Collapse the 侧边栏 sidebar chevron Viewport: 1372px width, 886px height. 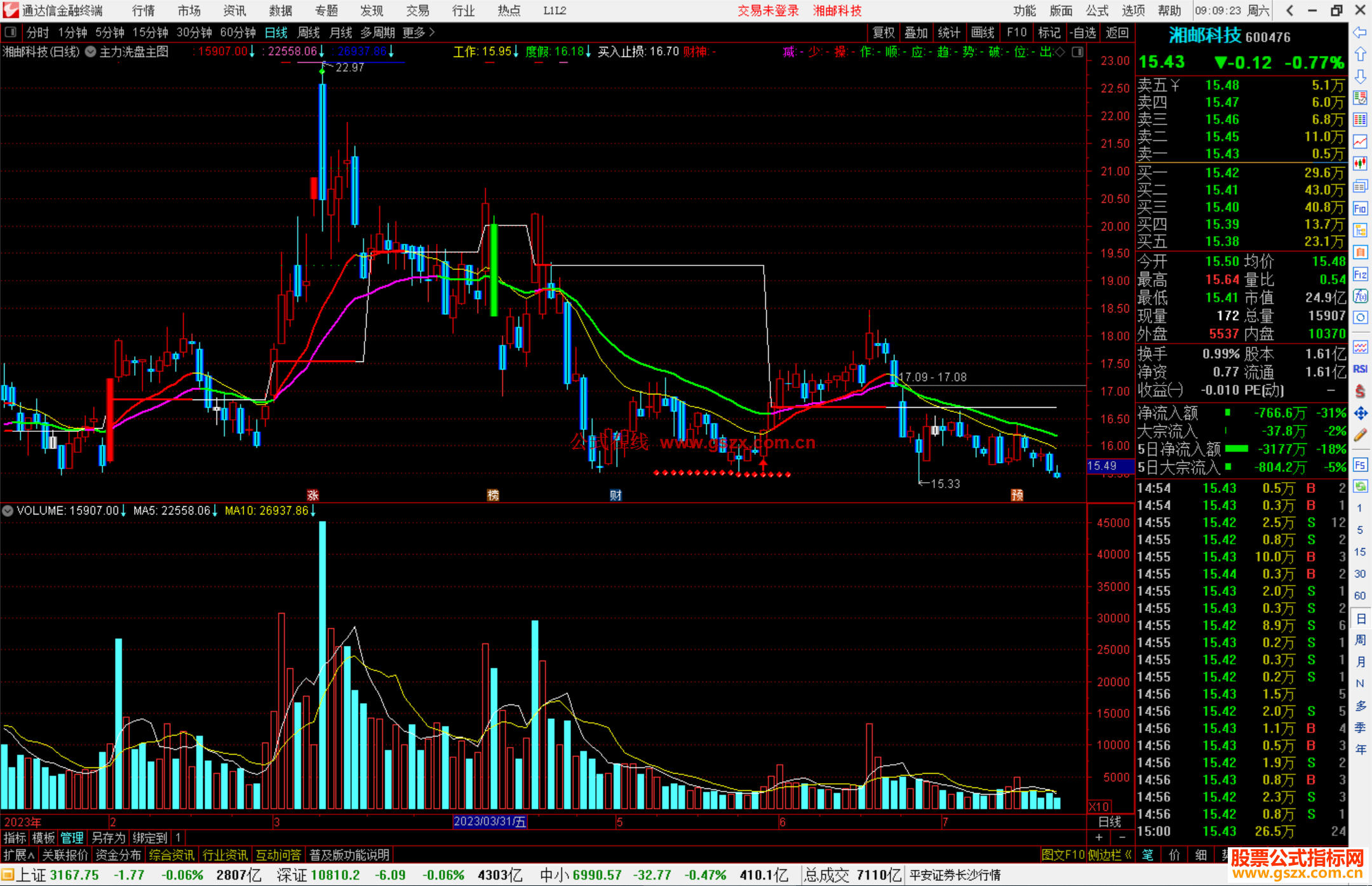point(1128,855)
